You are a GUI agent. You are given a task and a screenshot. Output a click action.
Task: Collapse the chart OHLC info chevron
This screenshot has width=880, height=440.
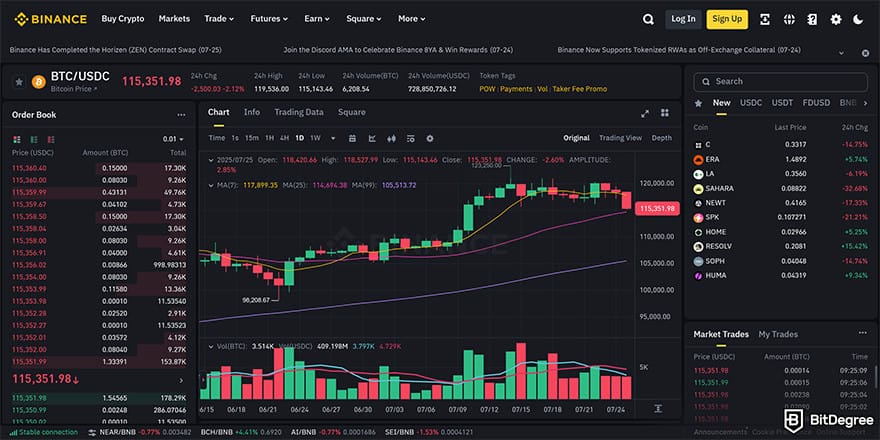210,160
